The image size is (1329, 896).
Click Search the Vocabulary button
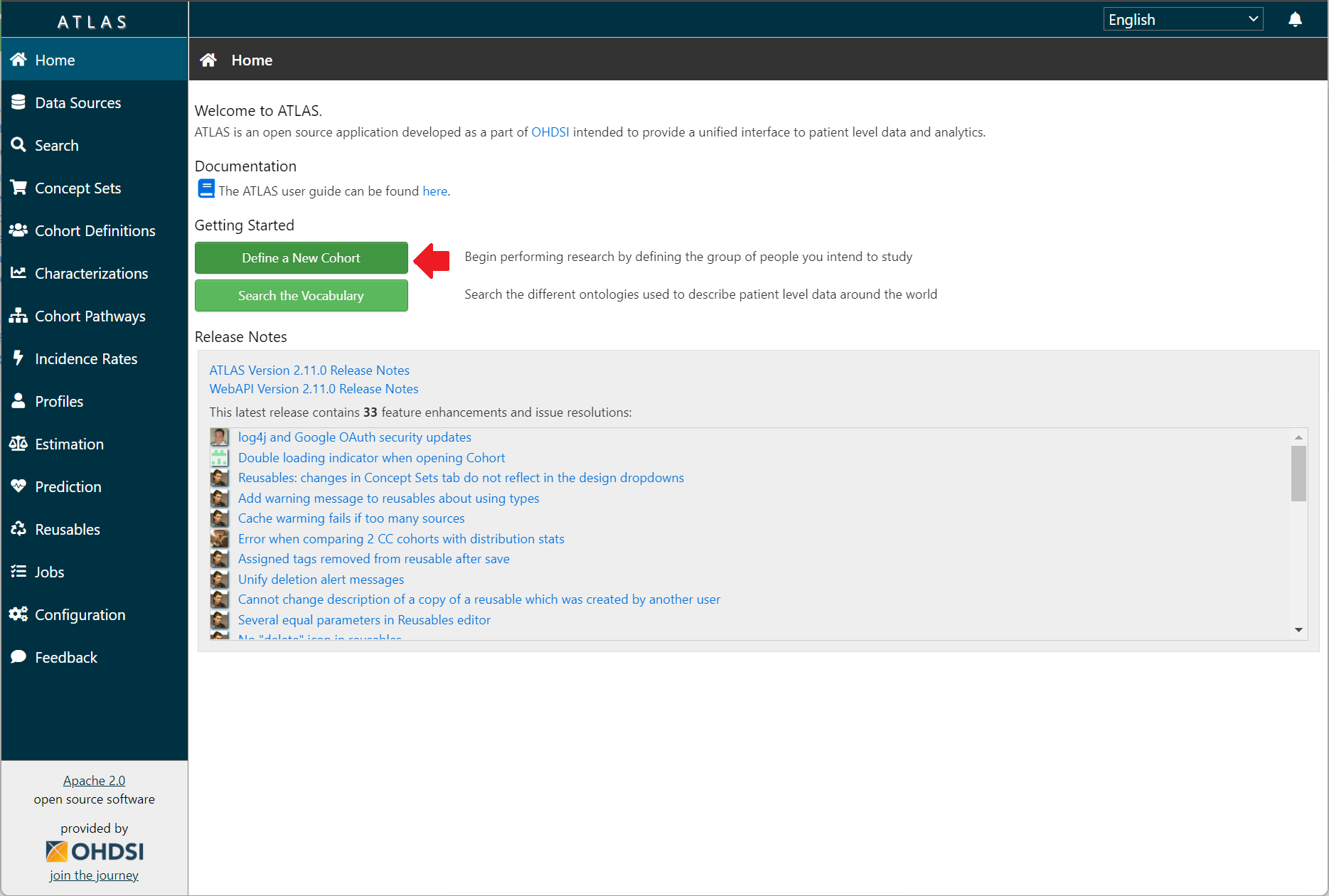(301, 296)
